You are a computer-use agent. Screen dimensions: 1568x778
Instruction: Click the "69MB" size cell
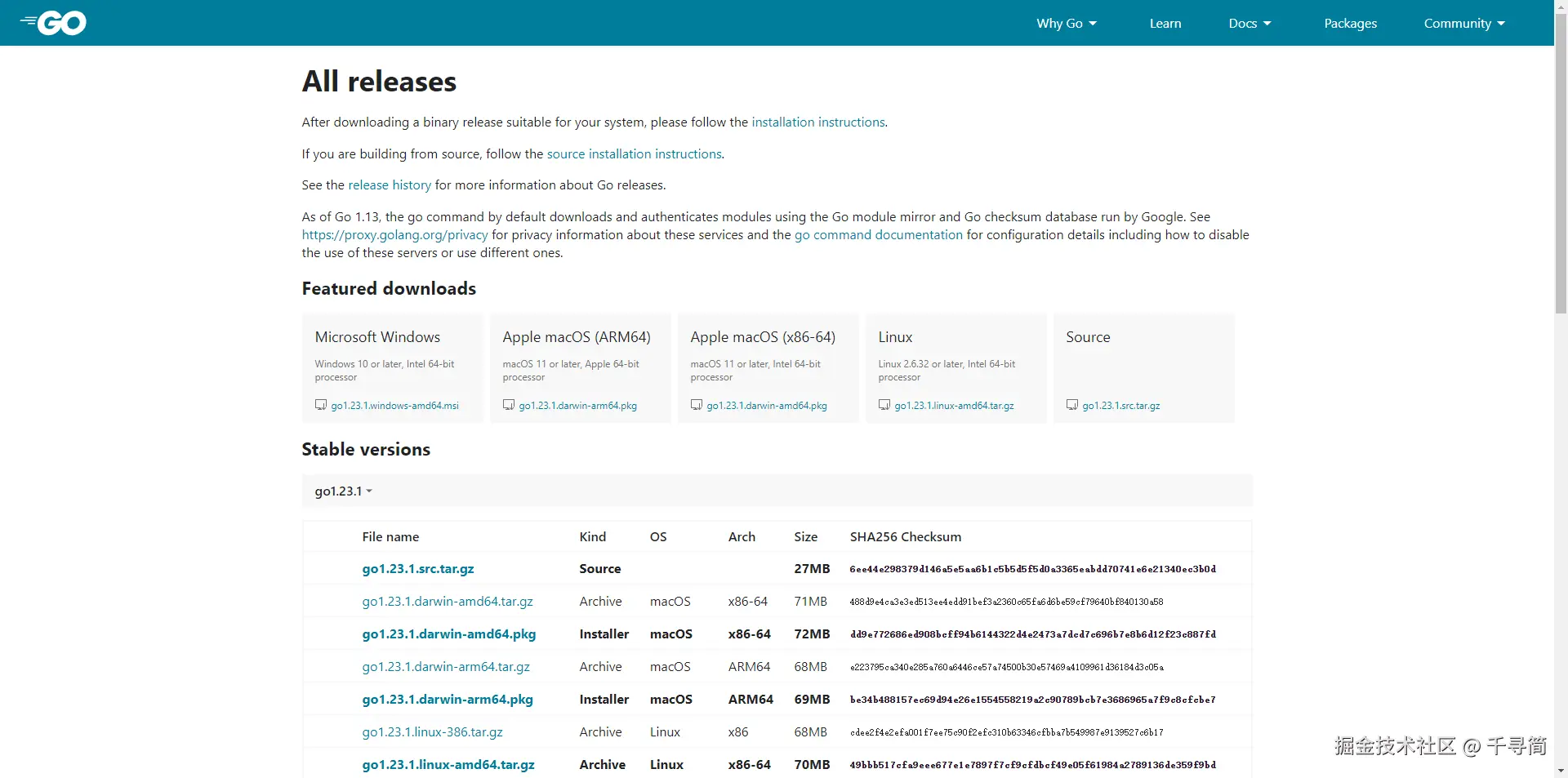pos(812,699)
